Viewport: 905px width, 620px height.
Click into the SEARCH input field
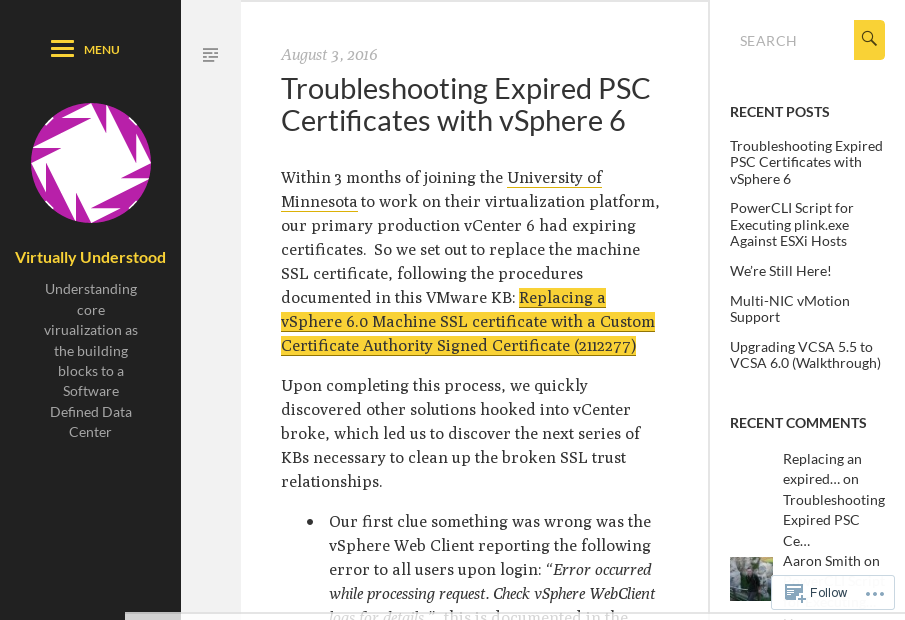792,40
